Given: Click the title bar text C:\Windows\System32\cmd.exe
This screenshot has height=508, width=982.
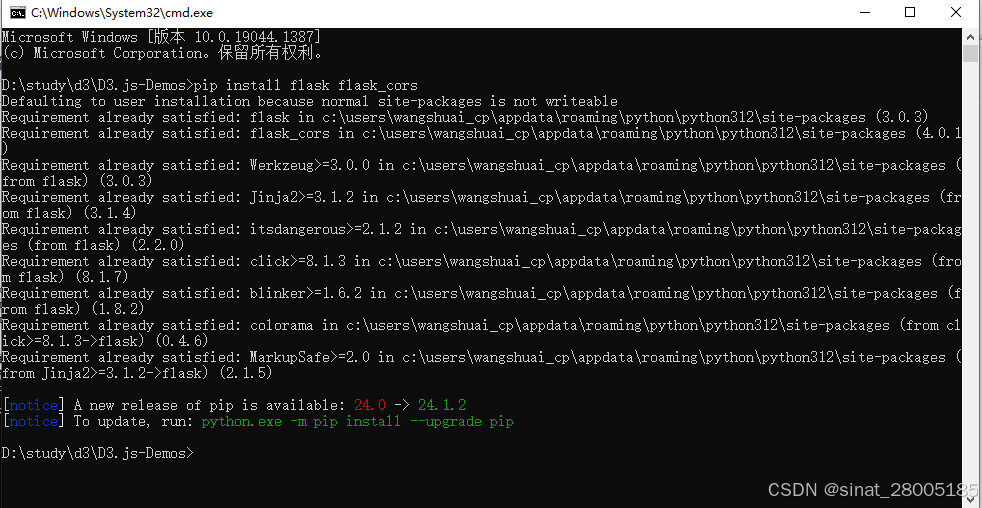Looking at the screenshot, I should pos(124,12).
